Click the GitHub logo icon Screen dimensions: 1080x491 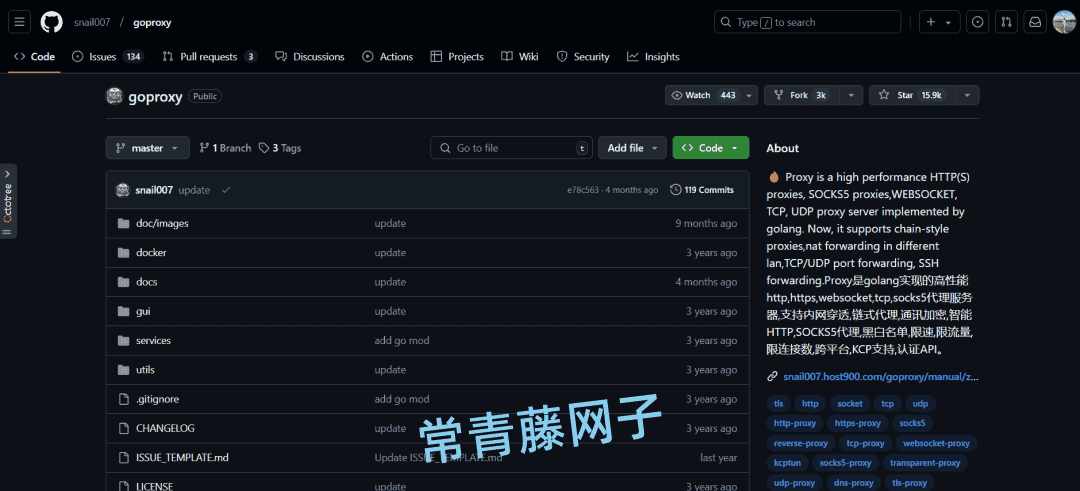click(51, 22)
